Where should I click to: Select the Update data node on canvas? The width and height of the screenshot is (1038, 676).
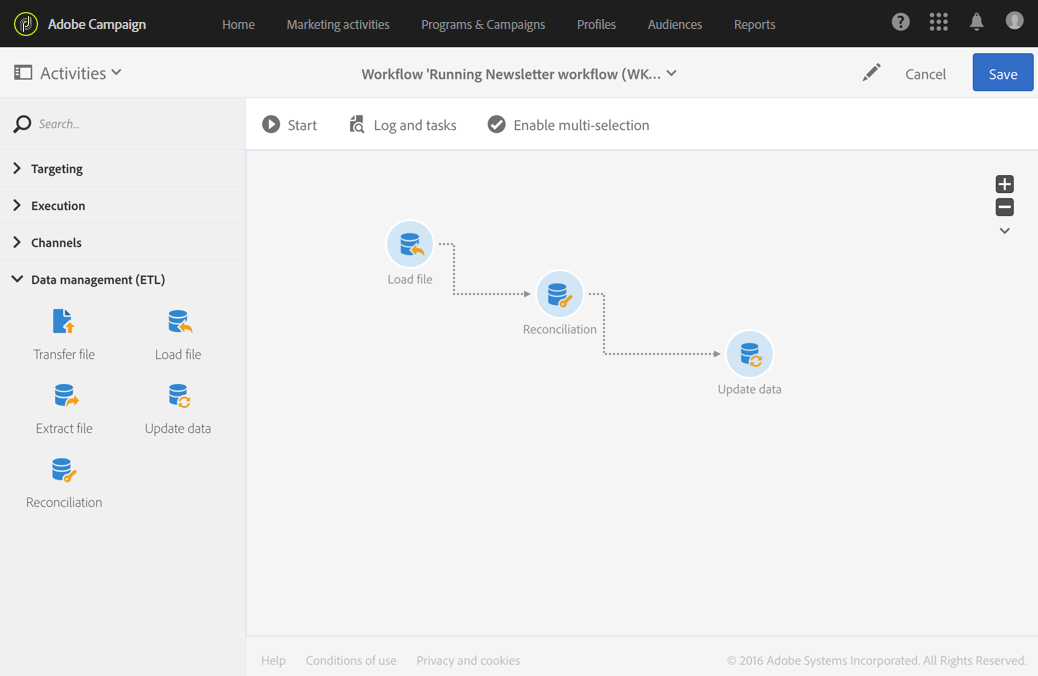click(749, 354)
